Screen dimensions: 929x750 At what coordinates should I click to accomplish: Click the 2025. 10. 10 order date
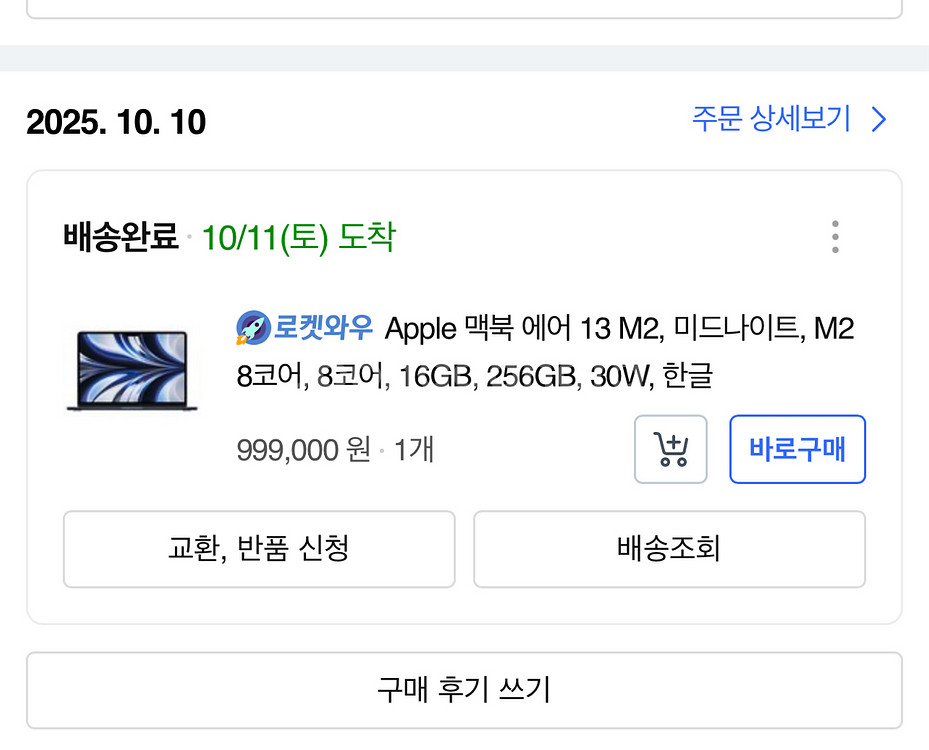[x=115, y=122]
